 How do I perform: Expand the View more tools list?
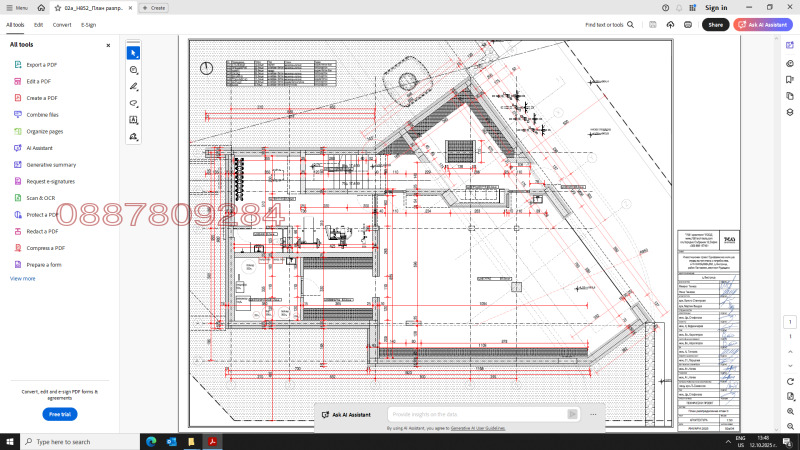[22, 278]
